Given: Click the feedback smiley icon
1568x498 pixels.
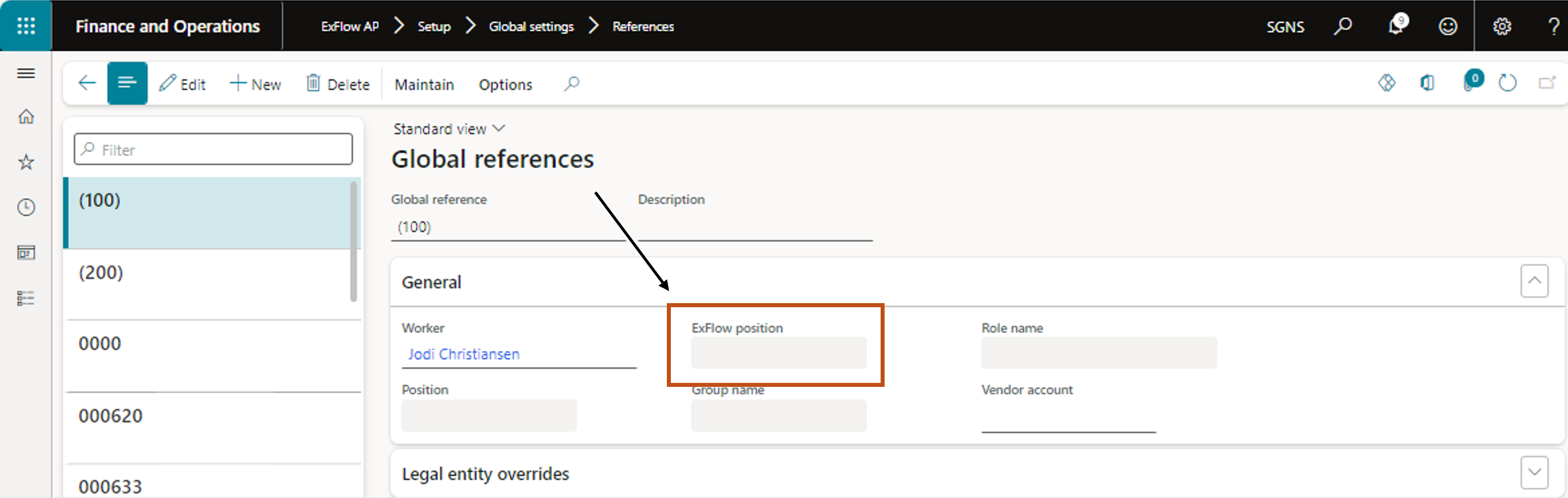Looking at the screenshot, I should click(1448, 26).
